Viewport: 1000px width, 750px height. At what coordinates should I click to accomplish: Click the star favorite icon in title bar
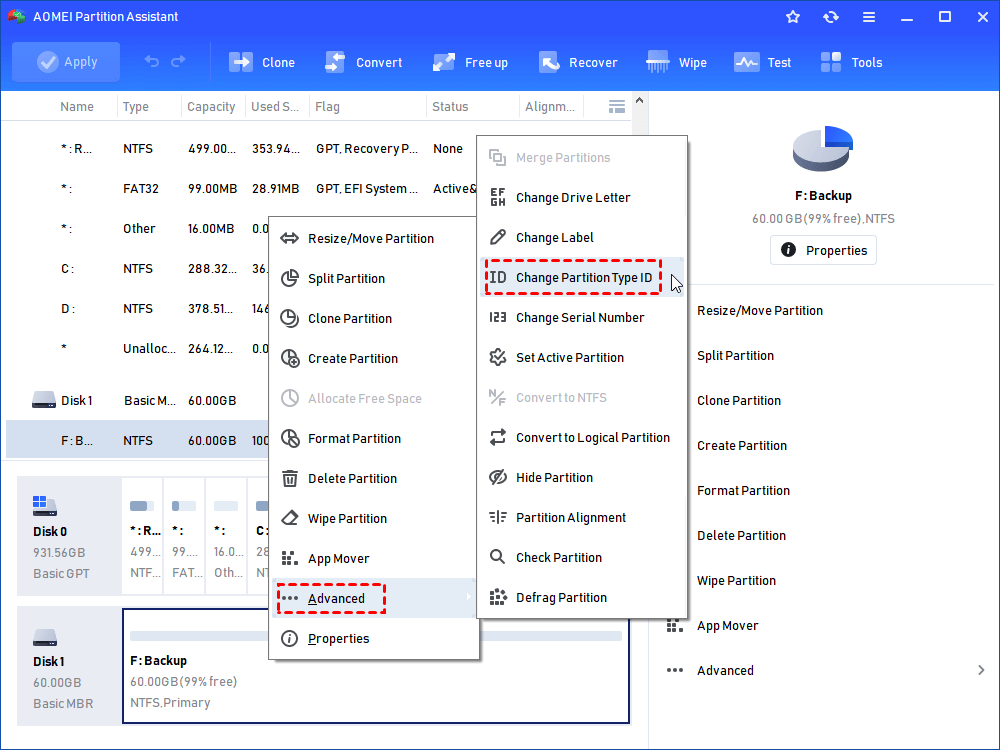point(793,17)
